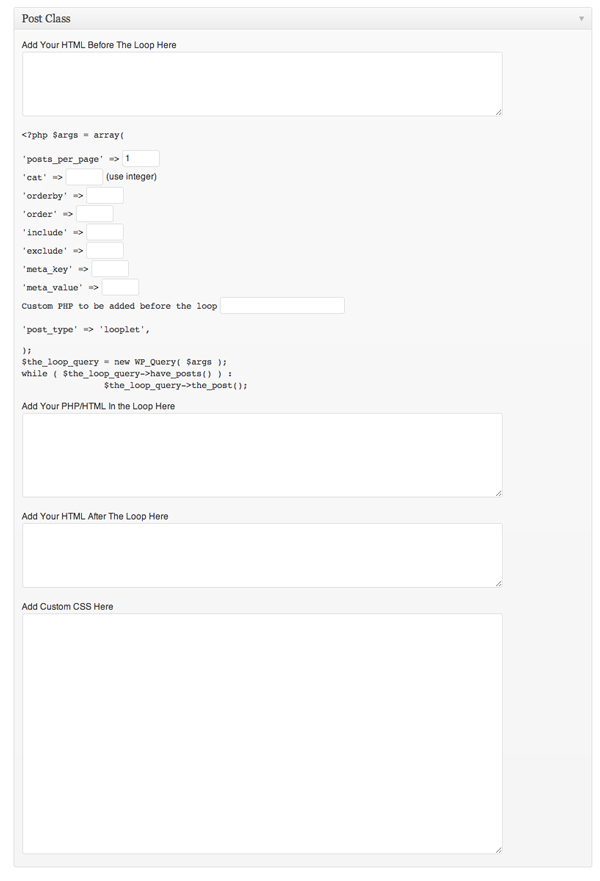
Task: Click the 'meta_key' input field
Action: click(x=110, y=269)
